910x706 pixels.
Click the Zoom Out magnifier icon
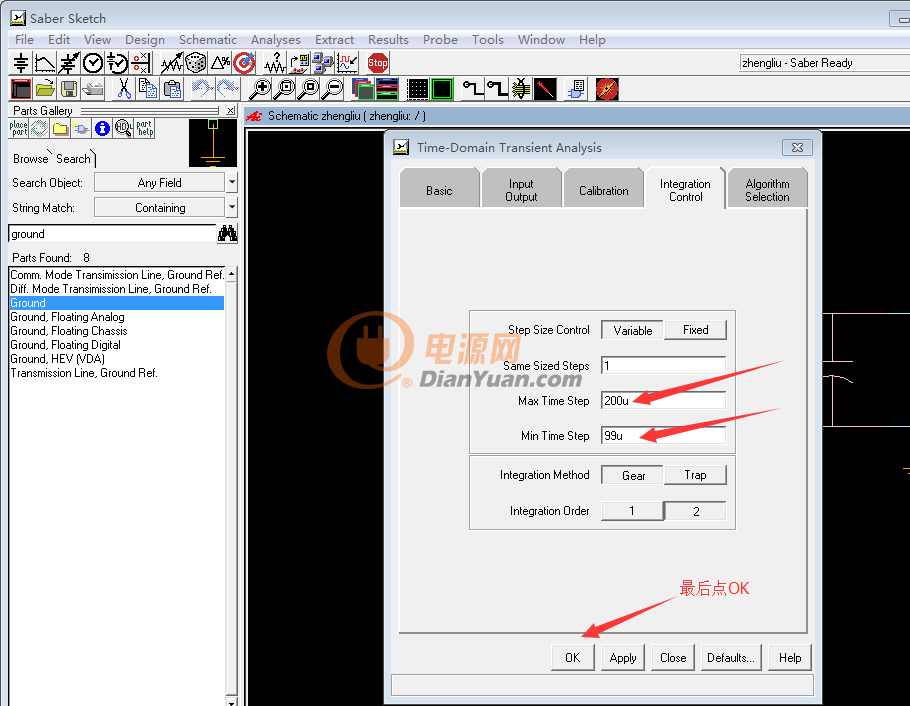(334, 89)
